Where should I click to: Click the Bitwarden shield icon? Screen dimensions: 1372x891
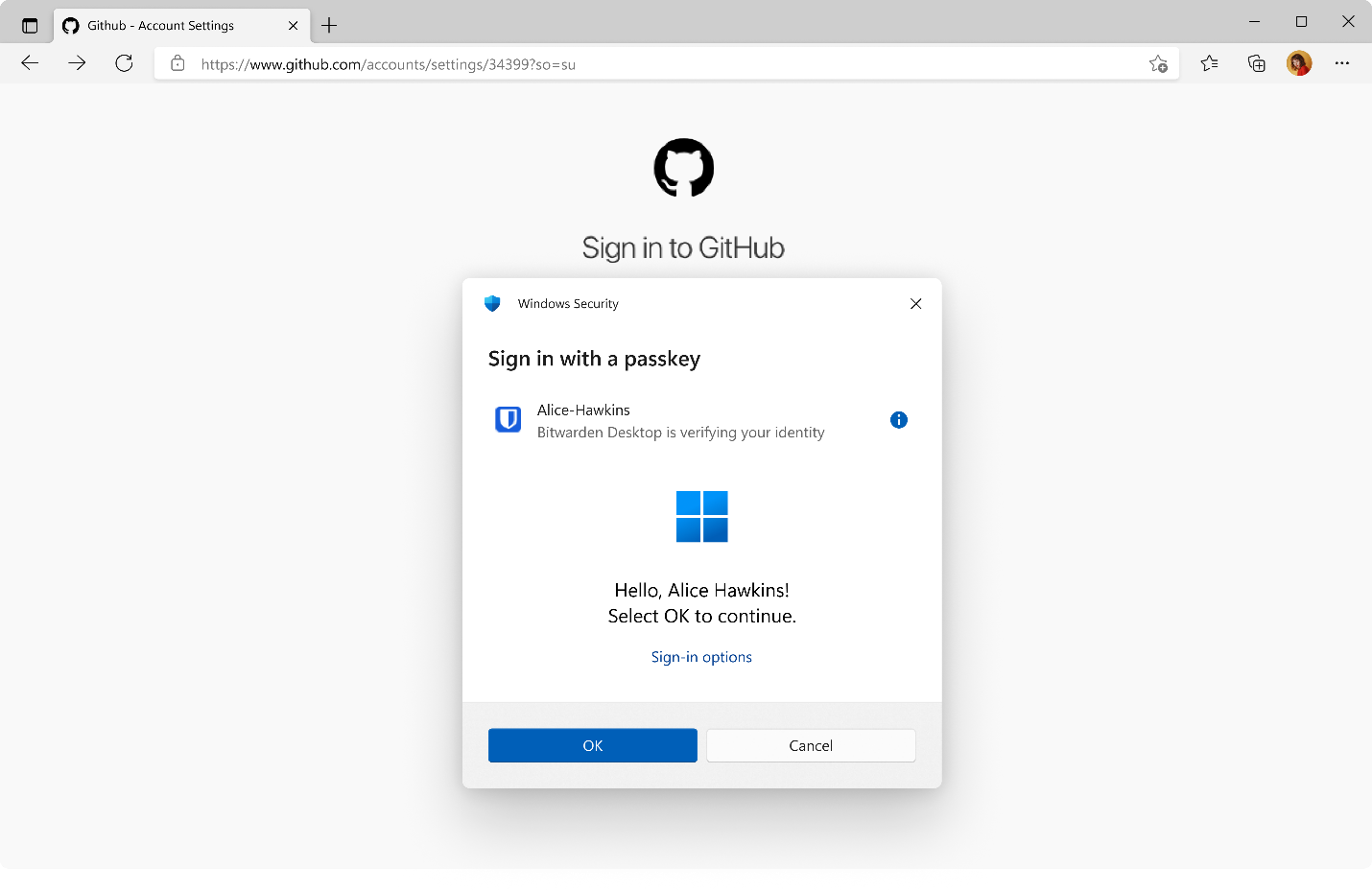pyautogui.click(x=508, y=420)
